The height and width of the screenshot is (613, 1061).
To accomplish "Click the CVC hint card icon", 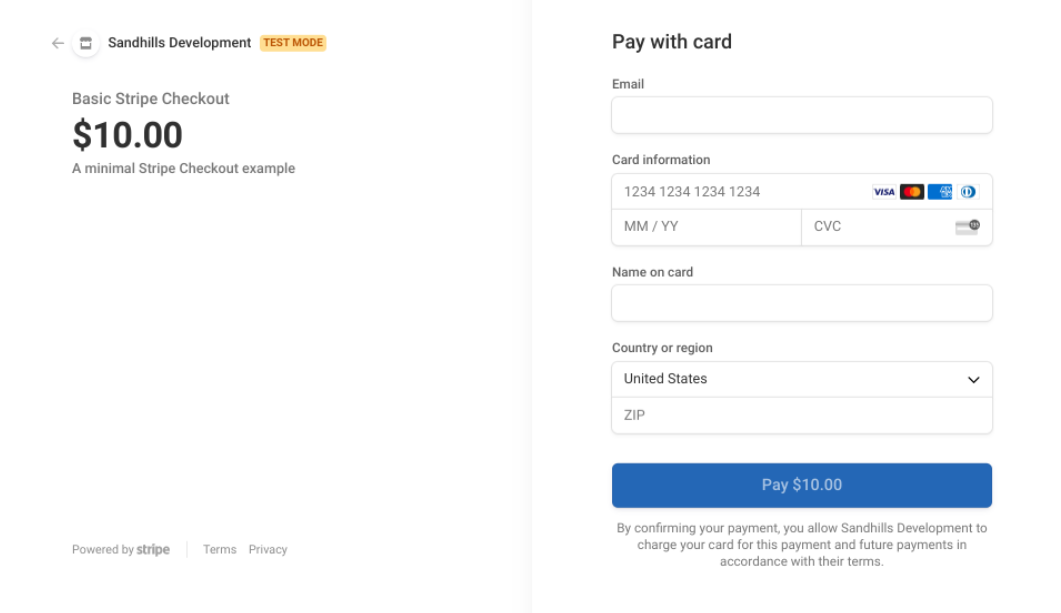I will click(968, 227).
